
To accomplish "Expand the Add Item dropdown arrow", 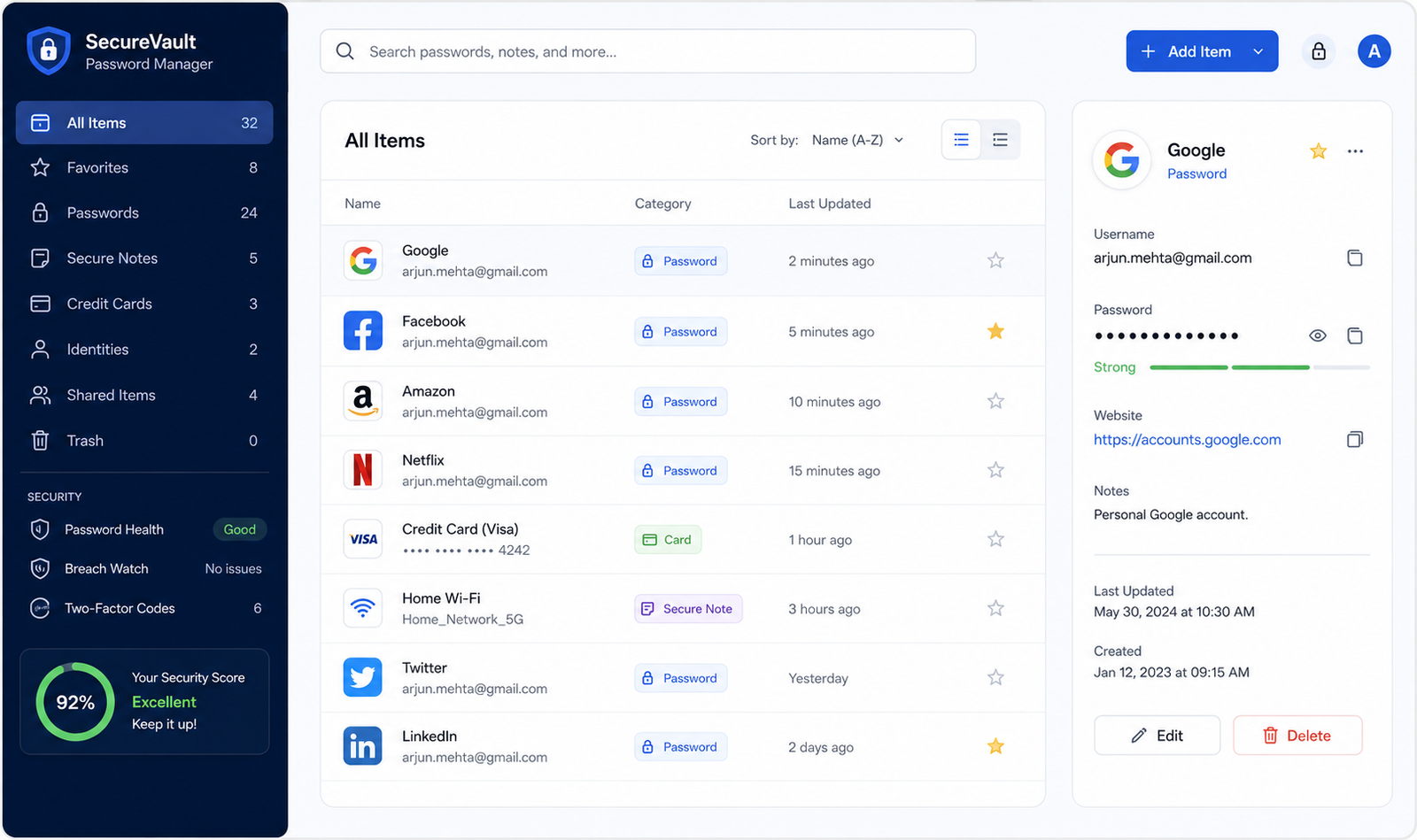I will click(1258, 51).
